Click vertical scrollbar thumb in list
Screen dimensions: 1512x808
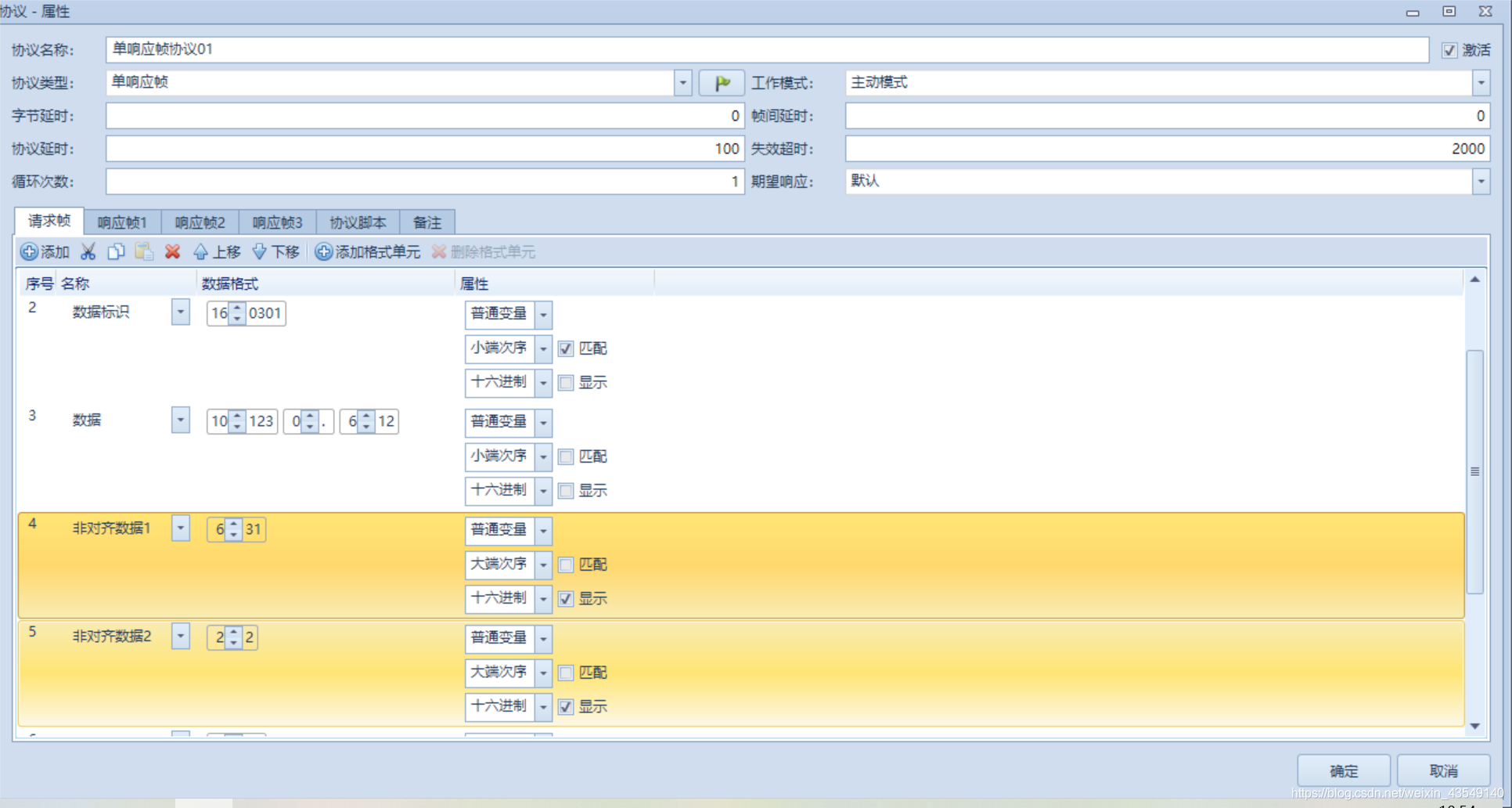[x=1474, y=471]
